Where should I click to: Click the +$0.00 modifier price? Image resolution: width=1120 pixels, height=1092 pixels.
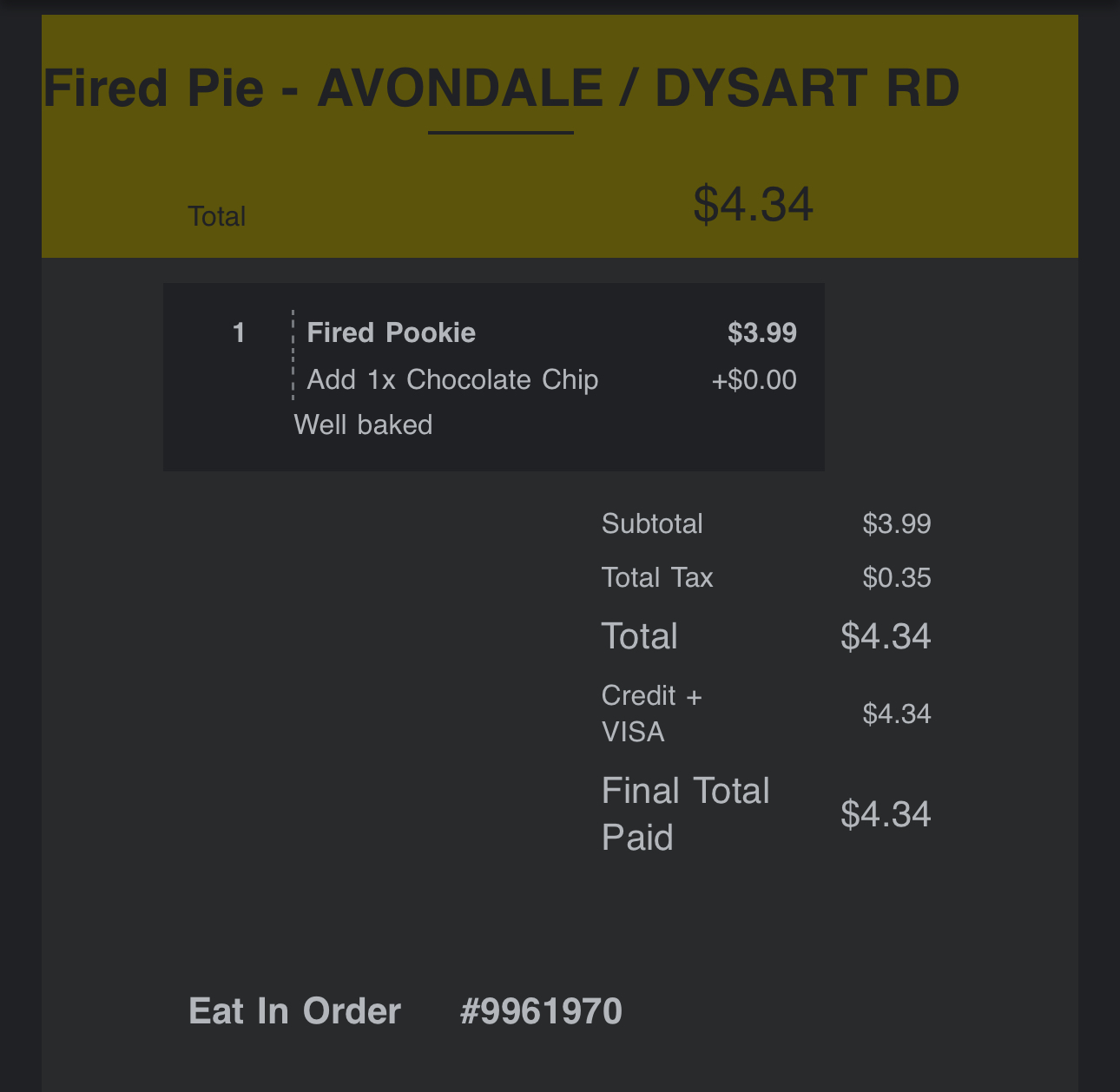coord(754,379)
